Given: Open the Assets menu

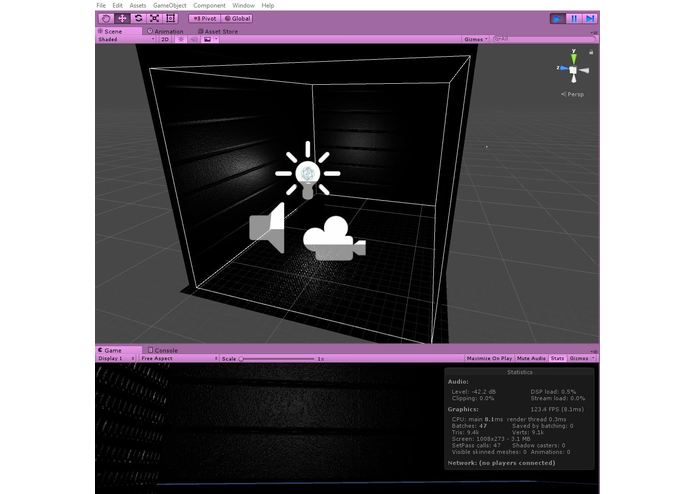Looking at the screenshot, I should tap(138, 5).
